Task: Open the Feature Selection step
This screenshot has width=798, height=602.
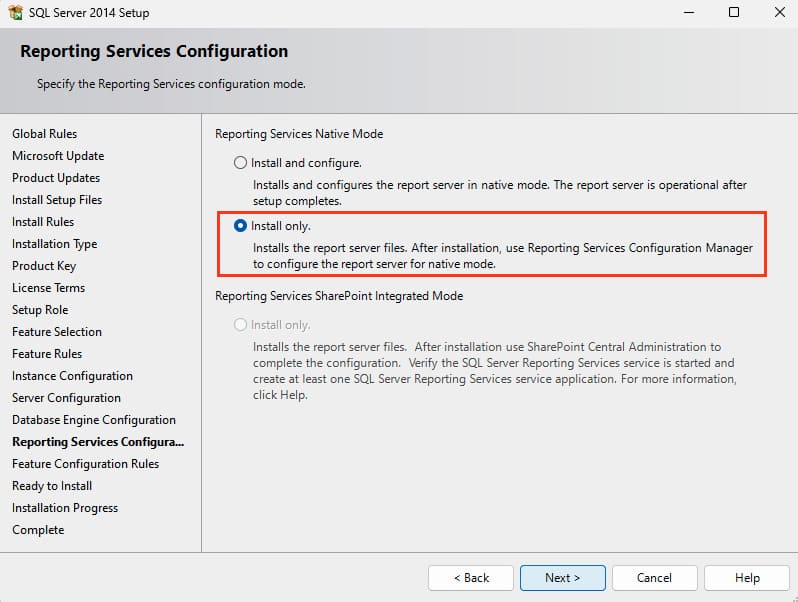Action: (x=57, y=332)
